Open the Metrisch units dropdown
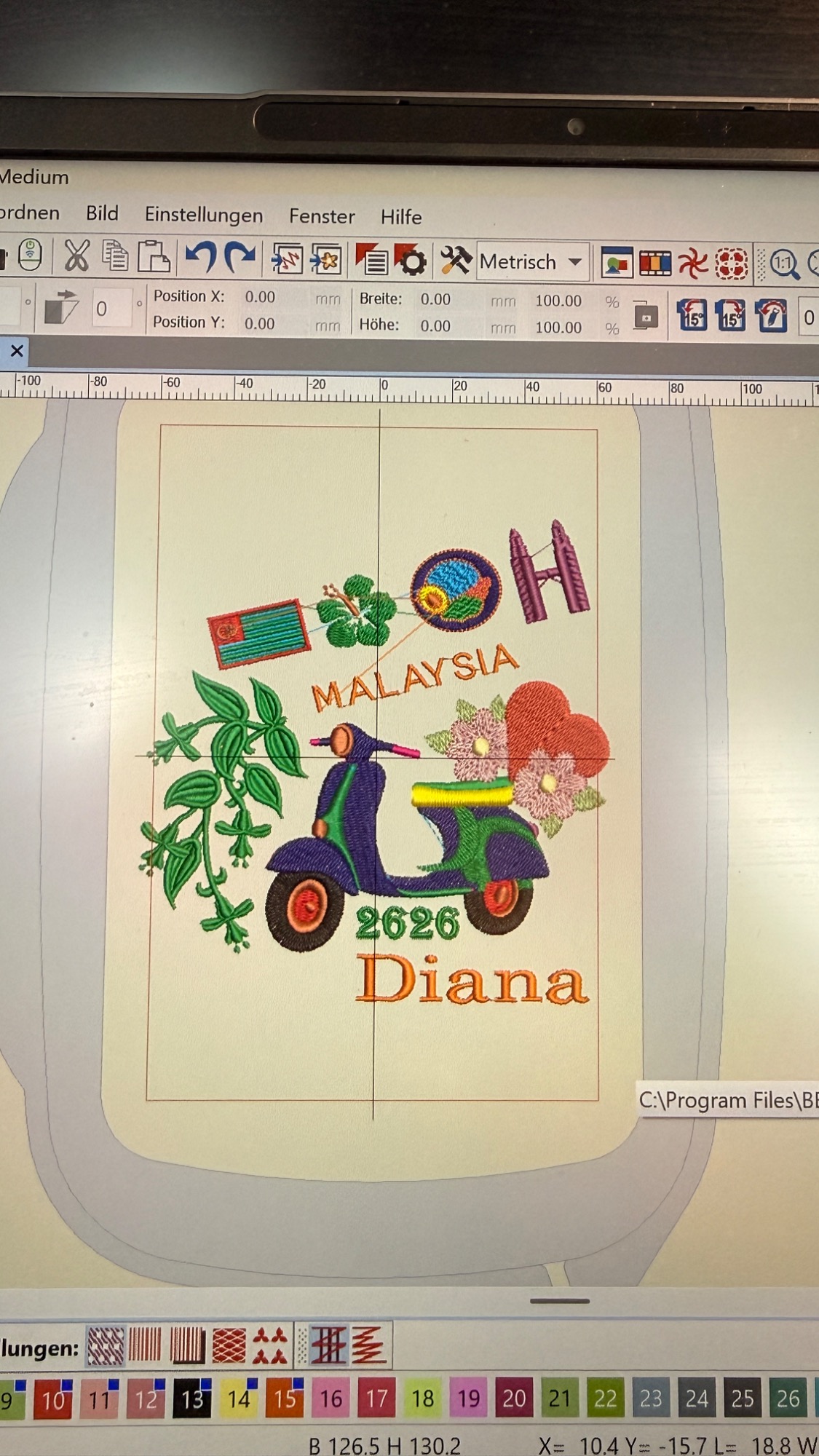Viewport: 819px width, 1456px height. tap(533, 261)
